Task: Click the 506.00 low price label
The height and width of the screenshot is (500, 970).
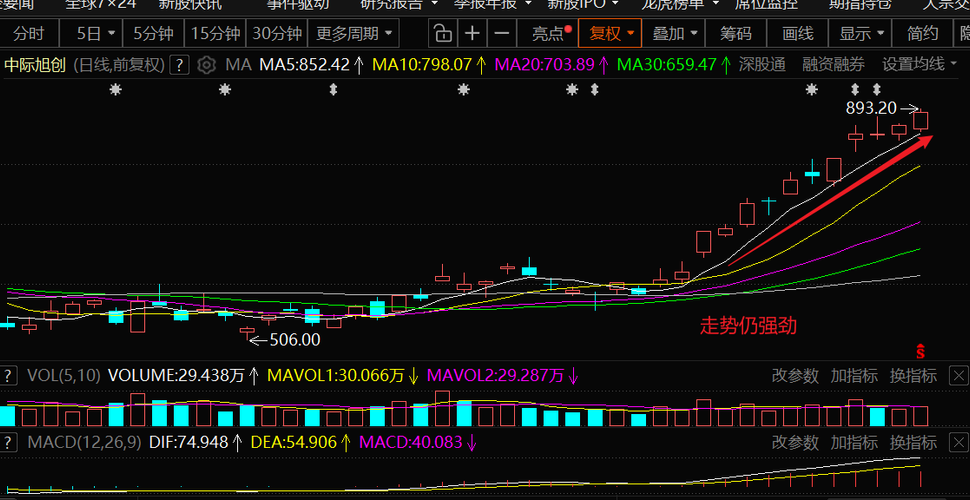Action: [294, 339]
